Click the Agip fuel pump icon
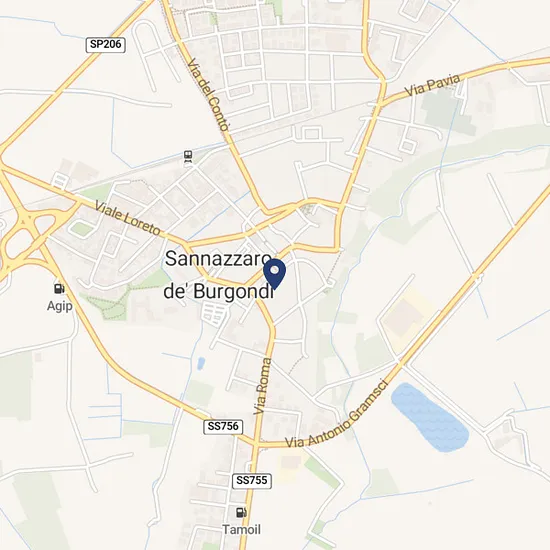The height and width of the screenshot is (550, 550). pyautogui.click(x=59, y=288)
